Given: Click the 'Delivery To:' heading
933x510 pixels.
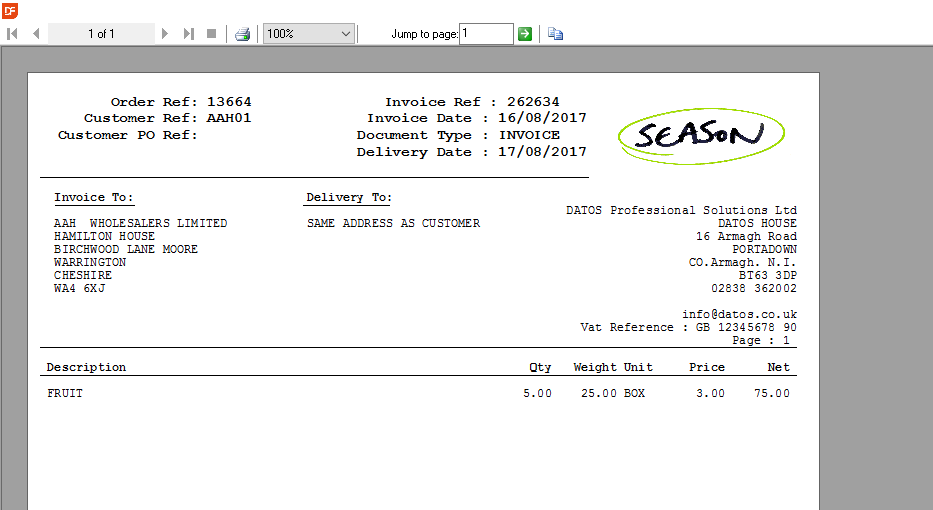Looking at the screenshot, I should pos(349,198).
